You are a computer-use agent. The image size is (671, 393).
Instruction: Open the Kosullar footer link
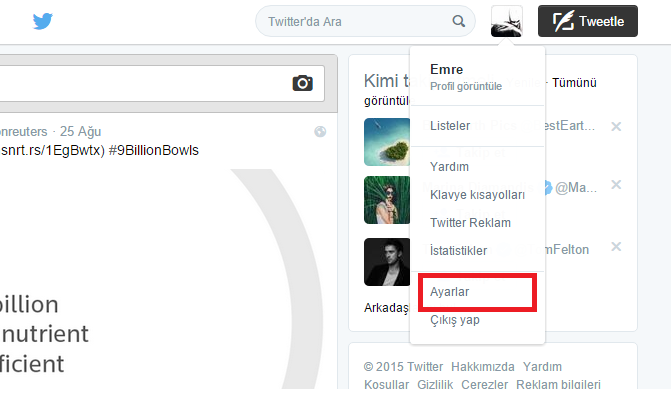click(x=386, y=384)
